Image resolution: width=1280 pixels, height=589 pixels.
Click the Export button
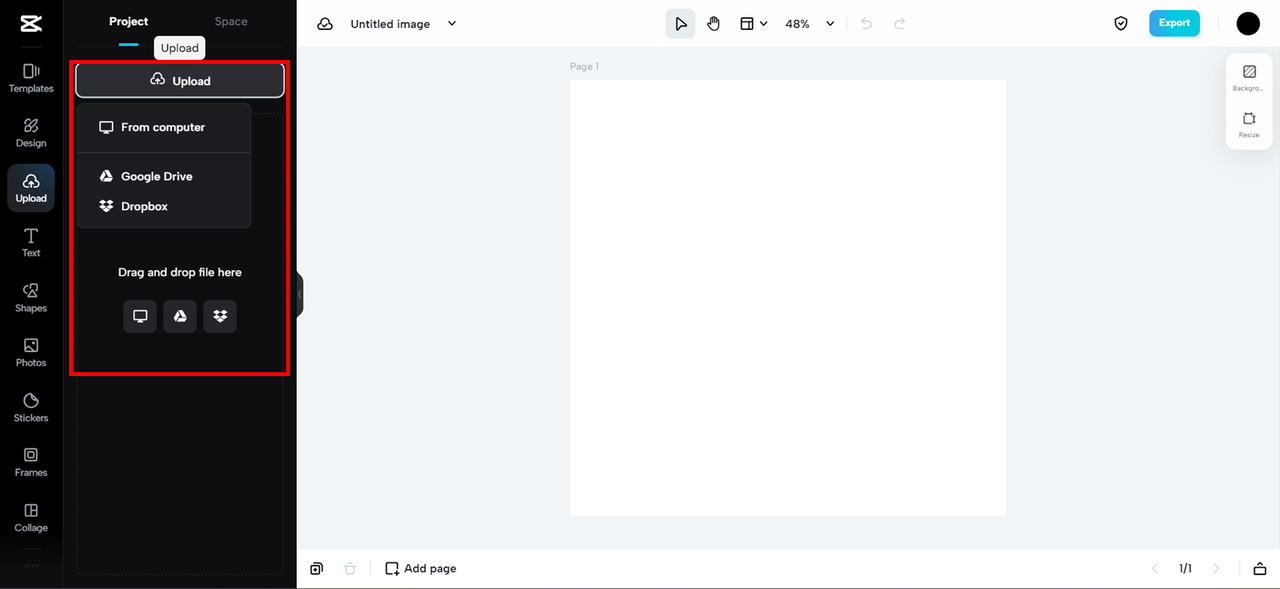coord(1174,23)
